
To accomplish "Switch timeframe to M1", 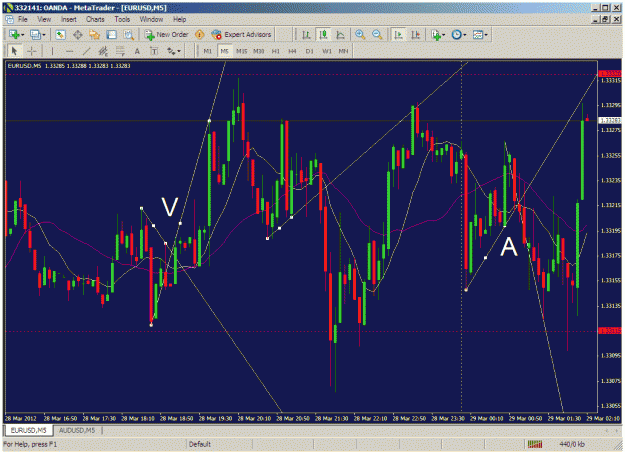I will click(x=208, y=51).
